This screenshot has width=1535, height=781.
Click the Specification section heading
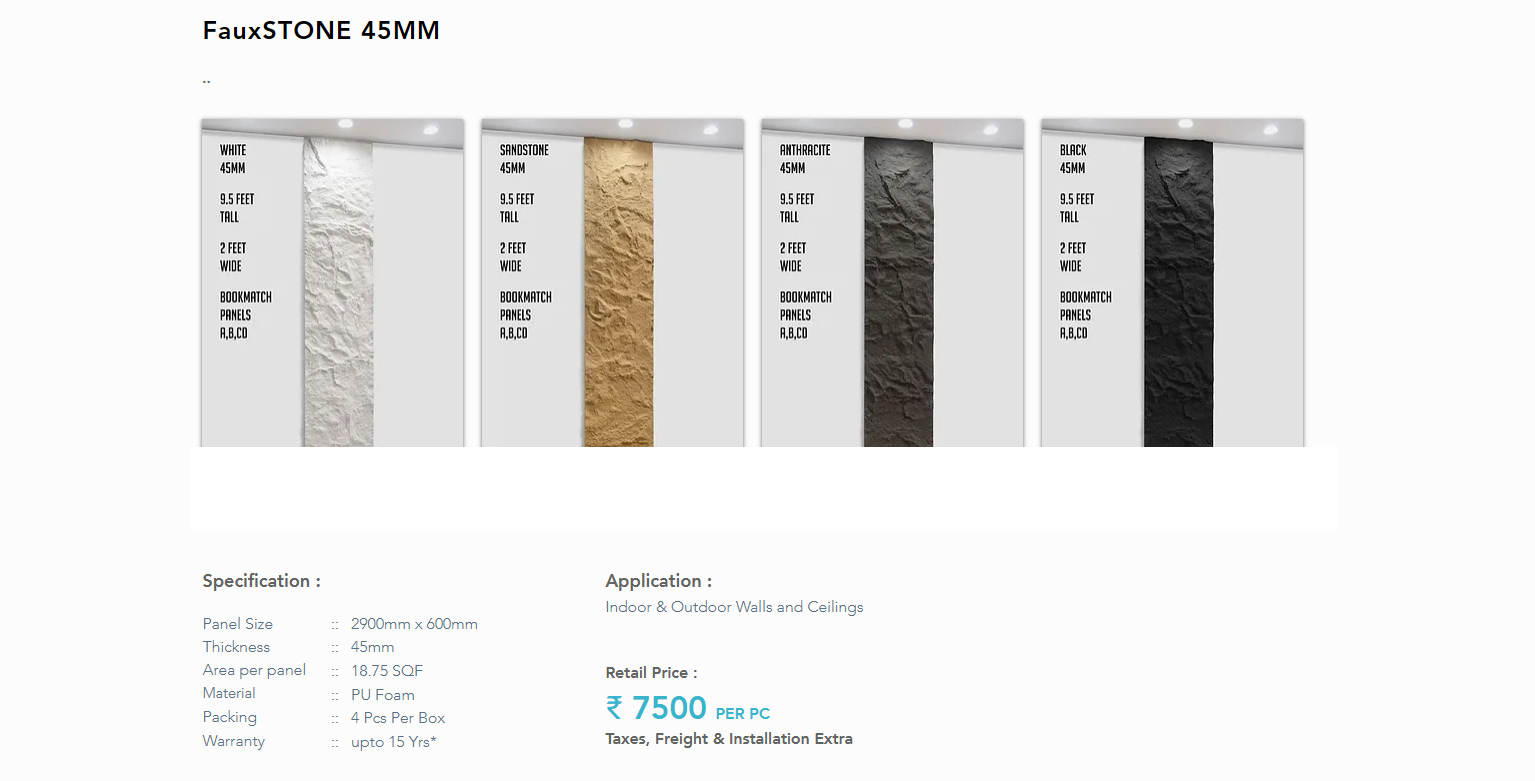tap(262, 581)
